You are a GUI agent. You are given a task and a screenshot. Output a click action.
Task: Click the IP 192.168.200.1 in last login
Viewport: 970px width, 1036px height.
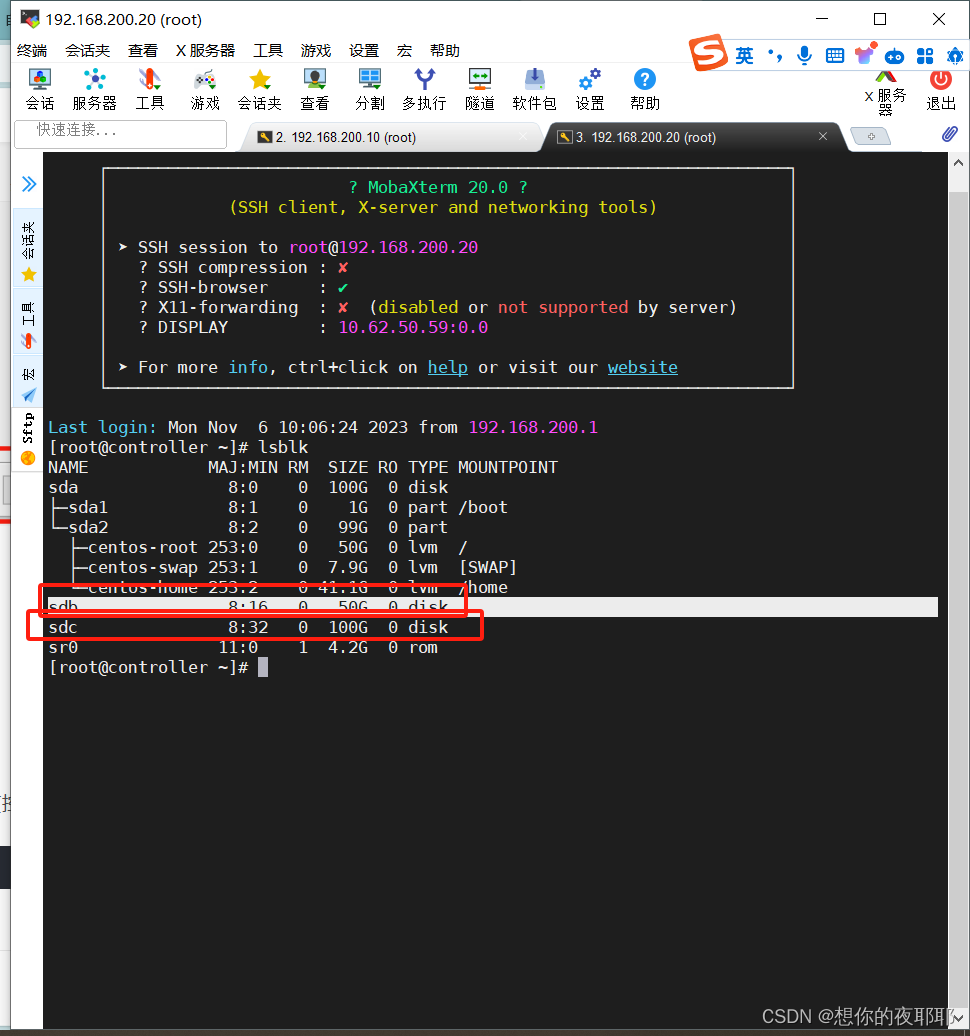pyautogui.click(x=533, y=427)
